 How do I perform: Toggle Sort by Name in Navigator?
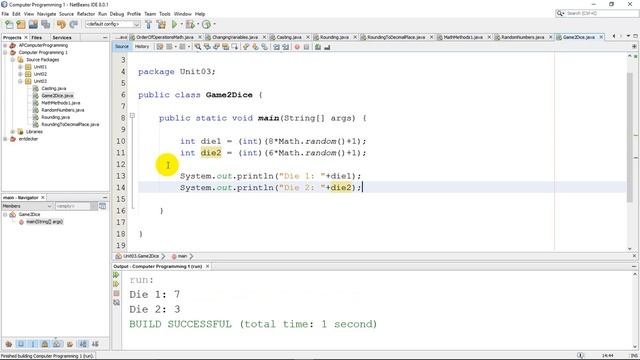coord(83,344)
